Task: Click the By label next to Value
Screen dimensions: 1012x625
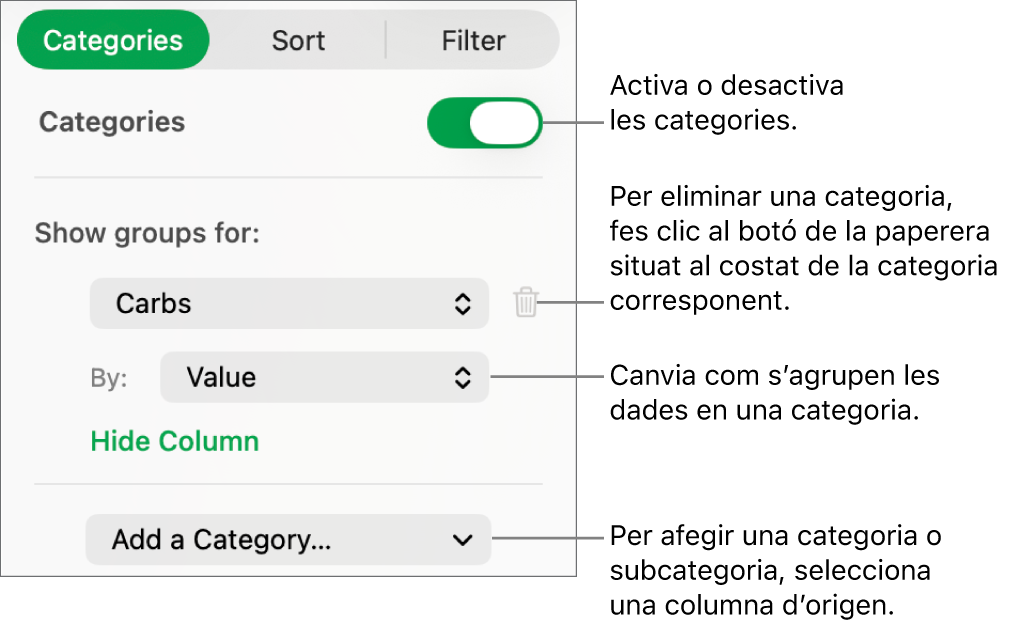Action: pyautogui.click(x=109, y=377)
